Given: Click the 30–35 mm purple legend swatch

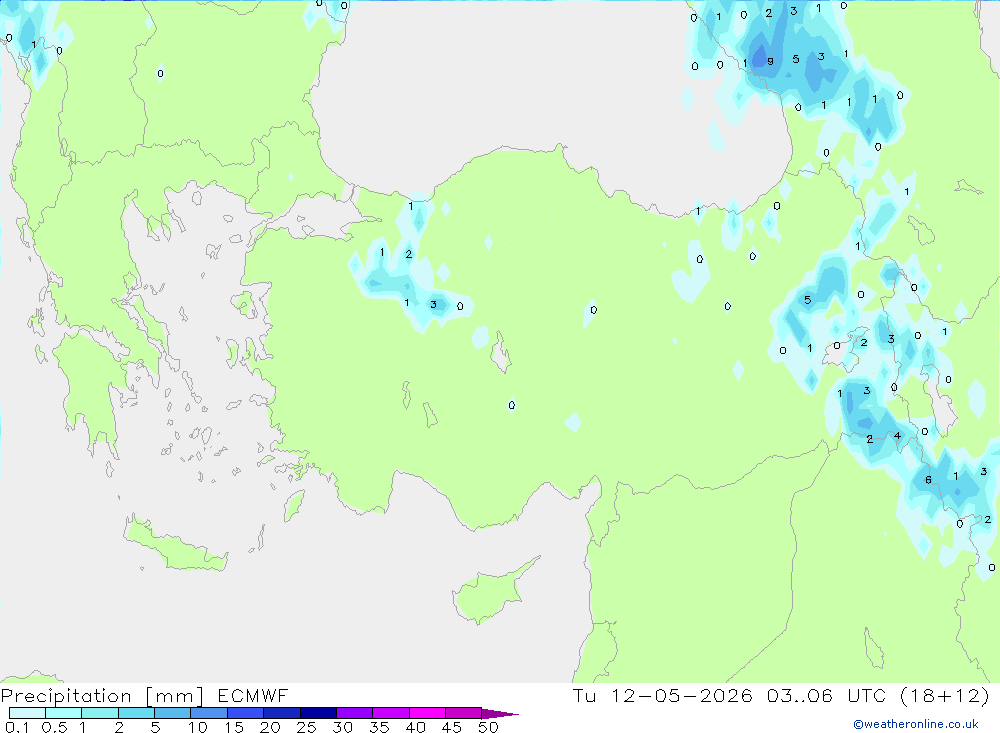Looking at the screenshot, I should pyautogui.click(x=355, y=713).
